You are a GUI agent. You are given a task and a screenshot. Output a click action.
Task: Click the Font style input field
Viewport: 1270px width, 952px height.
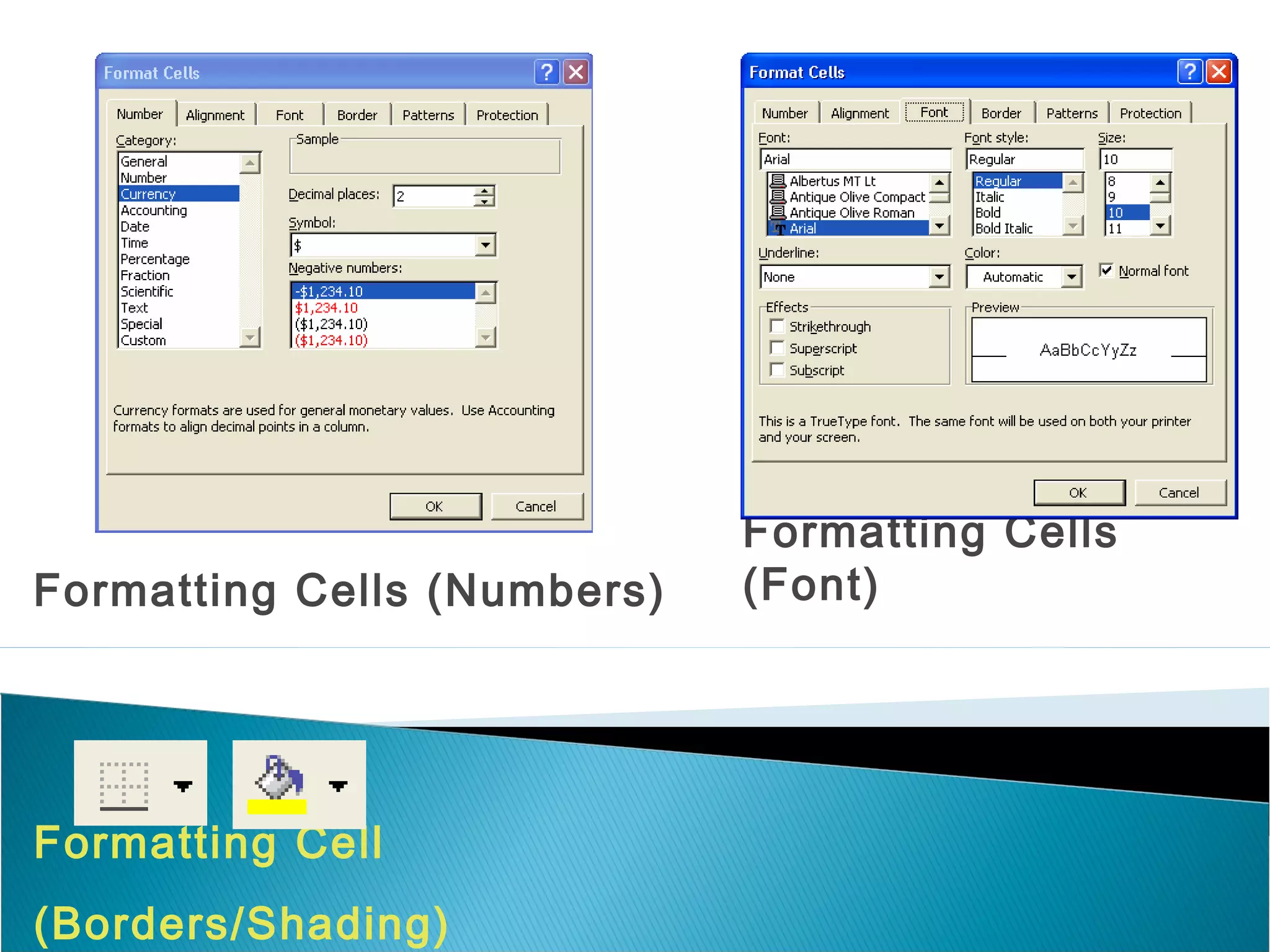click(x=1024, y=159)
